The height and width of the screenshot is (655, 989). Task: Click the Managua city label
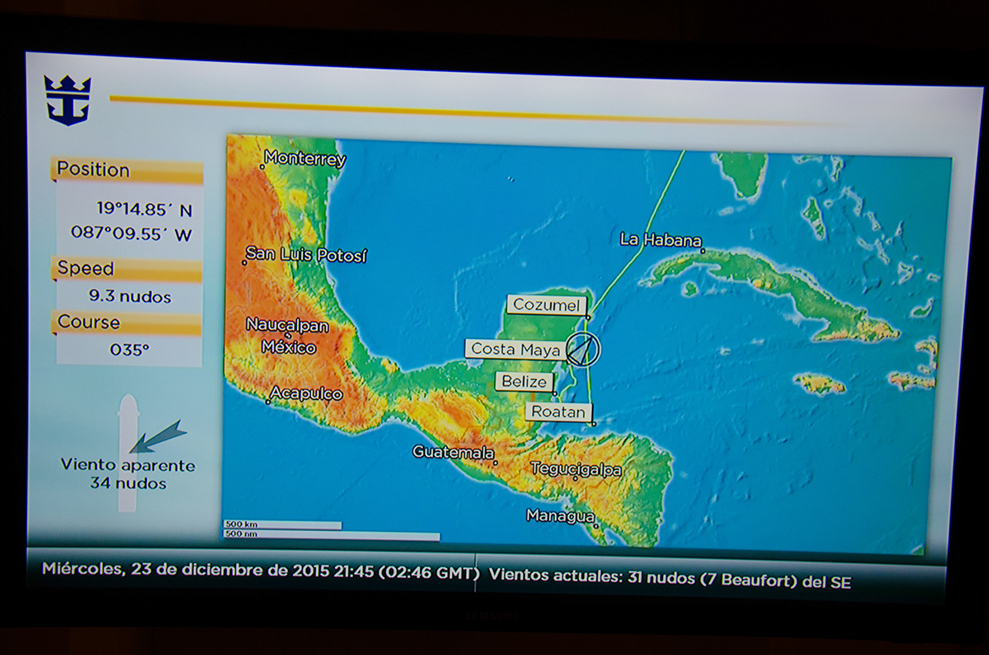tap(559, 516)
